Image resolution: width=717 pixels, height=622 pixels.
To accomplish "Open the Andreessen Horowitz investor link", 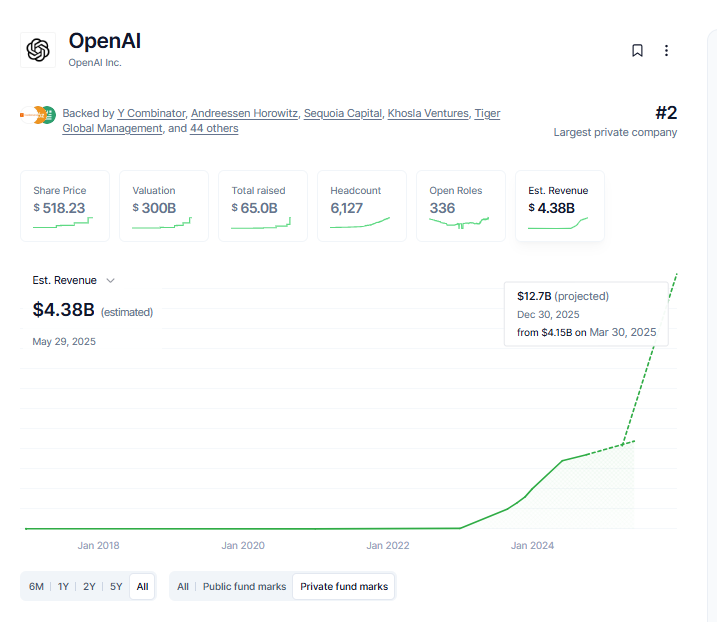I will [x=244, y=113].
